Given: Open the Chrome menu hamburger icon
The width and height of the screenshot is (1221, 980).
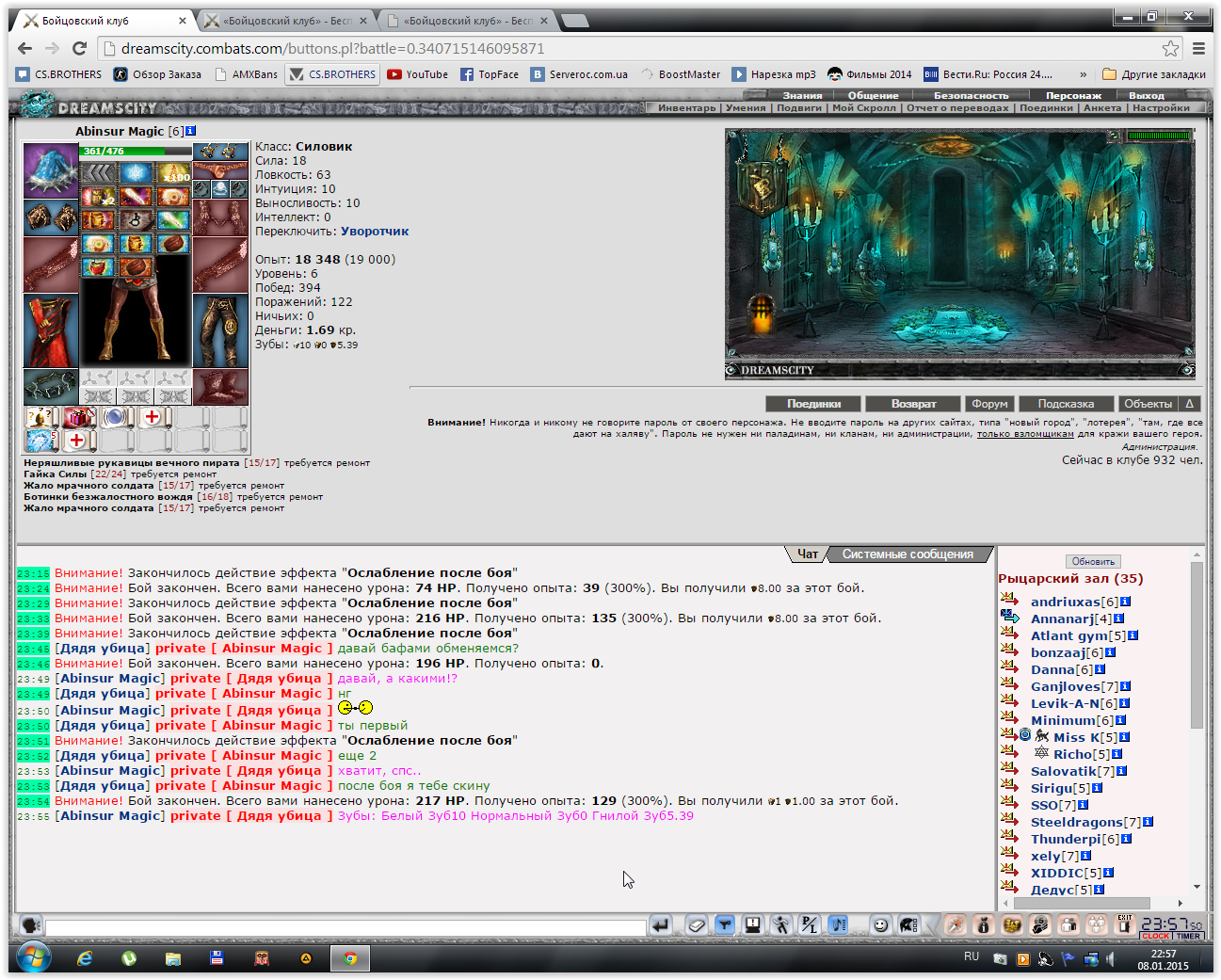Looking at the screenshot, I should [1198, 48].
